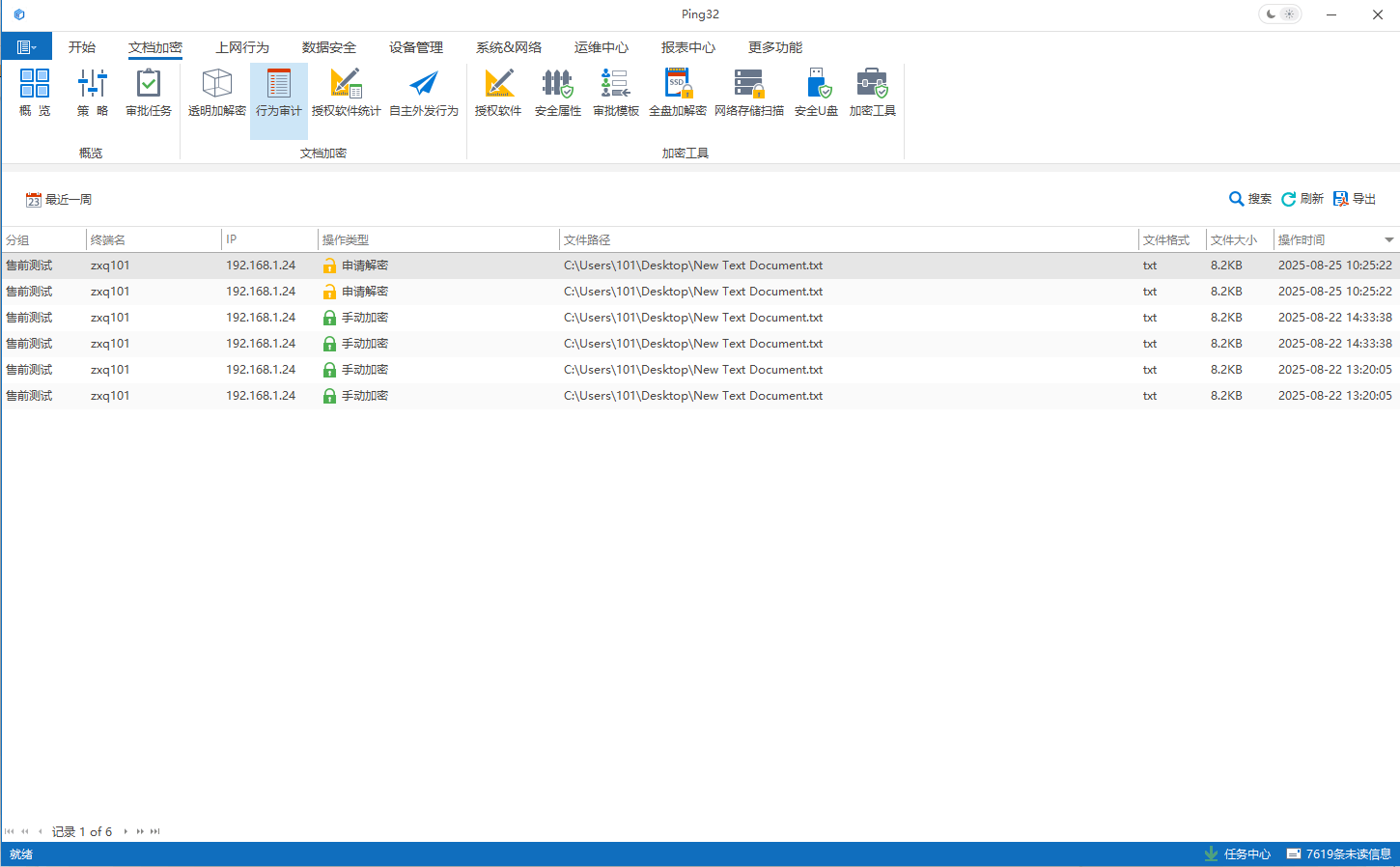
Task: Select the 透明加解密 tool
Action: point(217,93)
